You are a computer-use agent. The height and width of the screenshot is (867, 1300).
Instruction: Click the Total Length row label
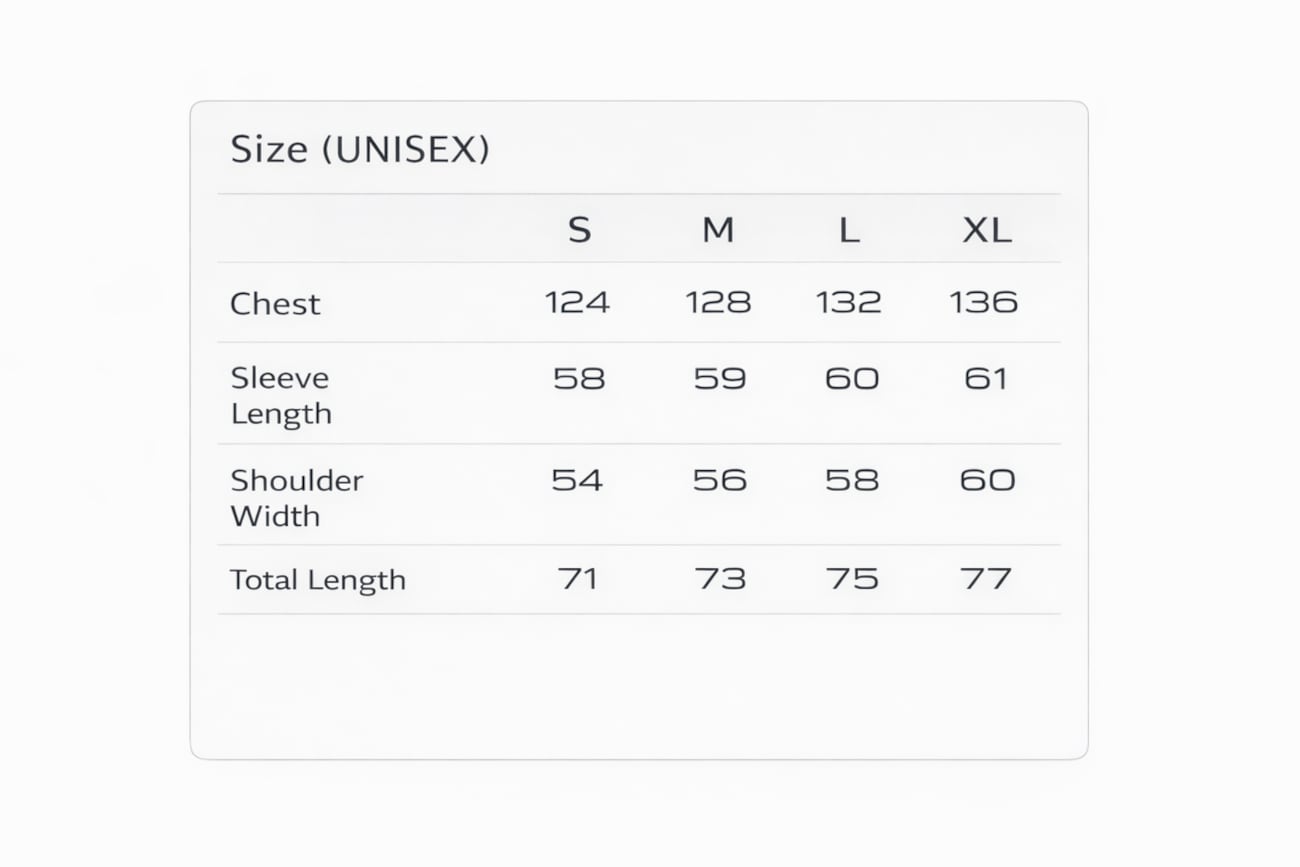(318, 580)
